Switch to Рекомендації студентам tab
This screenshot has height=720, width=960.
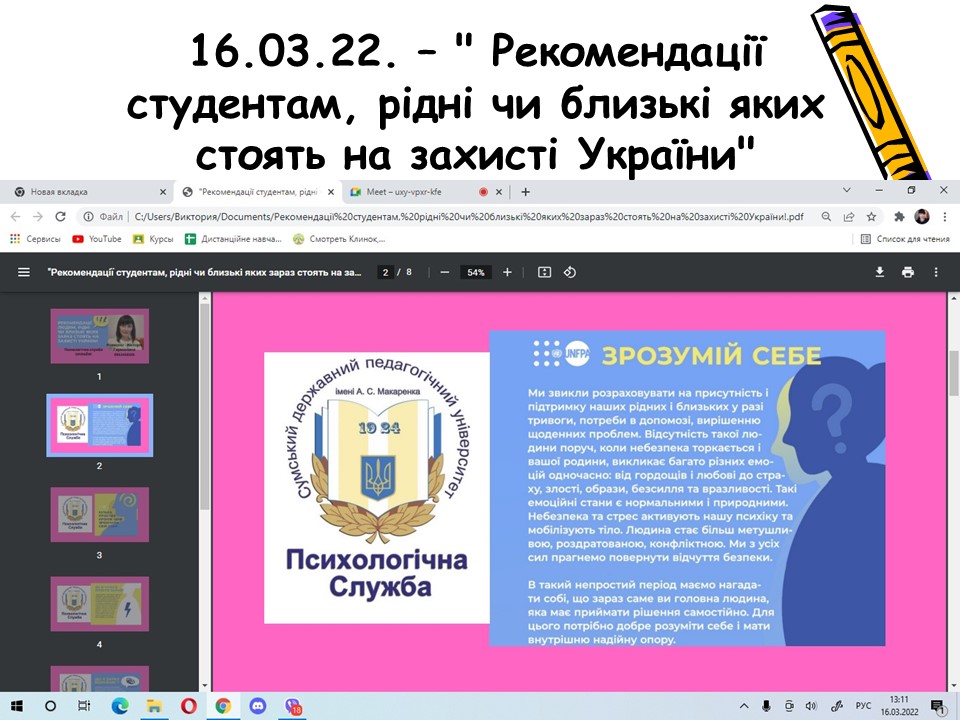(257, 192)
